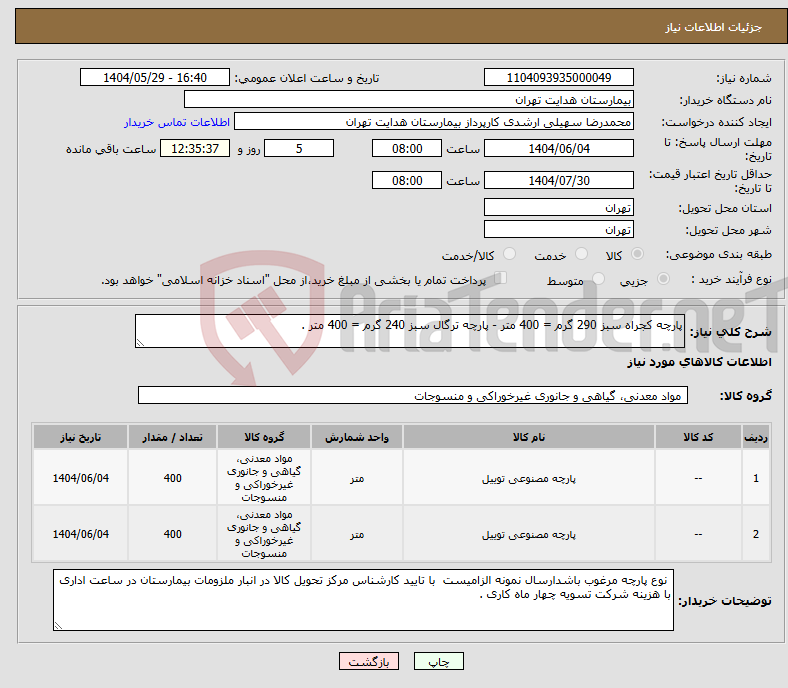This screenshot has height=688, width=788.
Task: Click the کد کالا column header
Action: (x=698, y=437)
